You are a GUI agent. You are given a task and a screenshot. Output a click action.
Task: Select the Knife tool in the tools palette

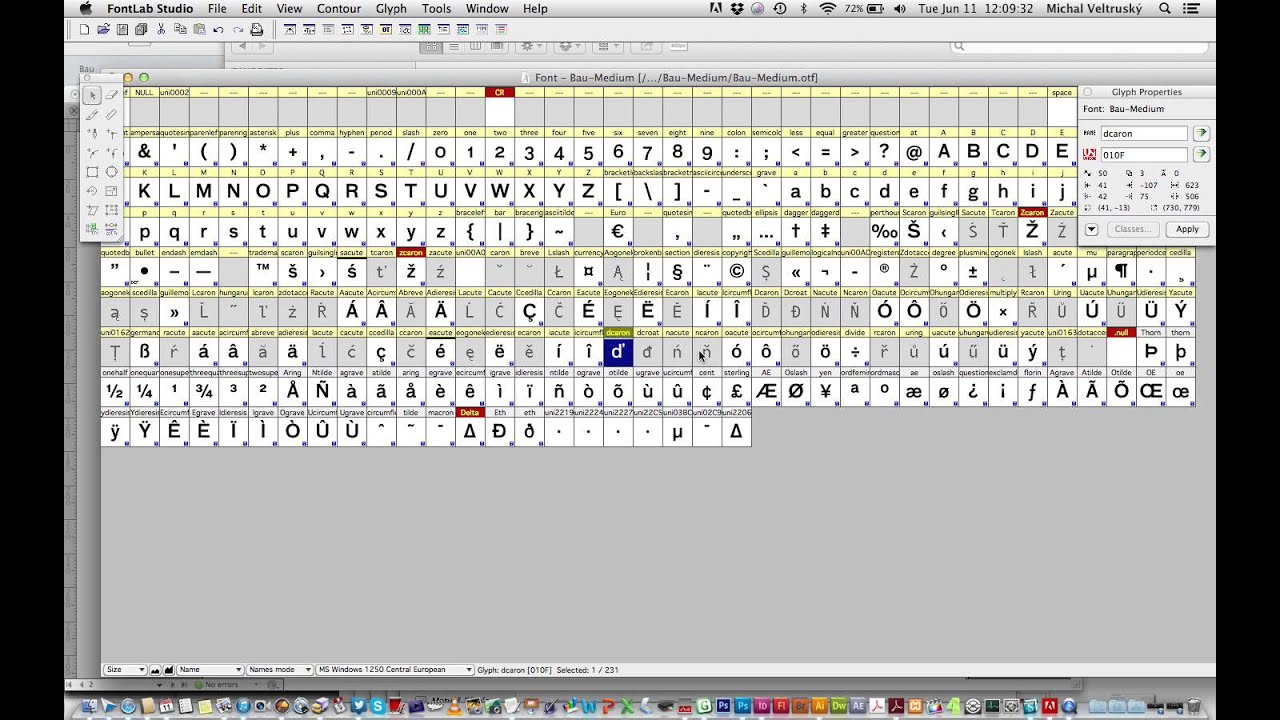pyautogui.click(x=92, y=114)
